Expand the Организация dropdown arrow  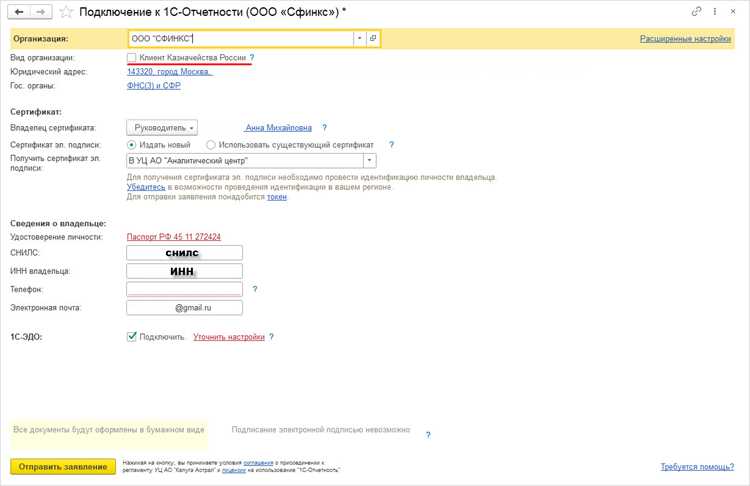tap(360, 38)
